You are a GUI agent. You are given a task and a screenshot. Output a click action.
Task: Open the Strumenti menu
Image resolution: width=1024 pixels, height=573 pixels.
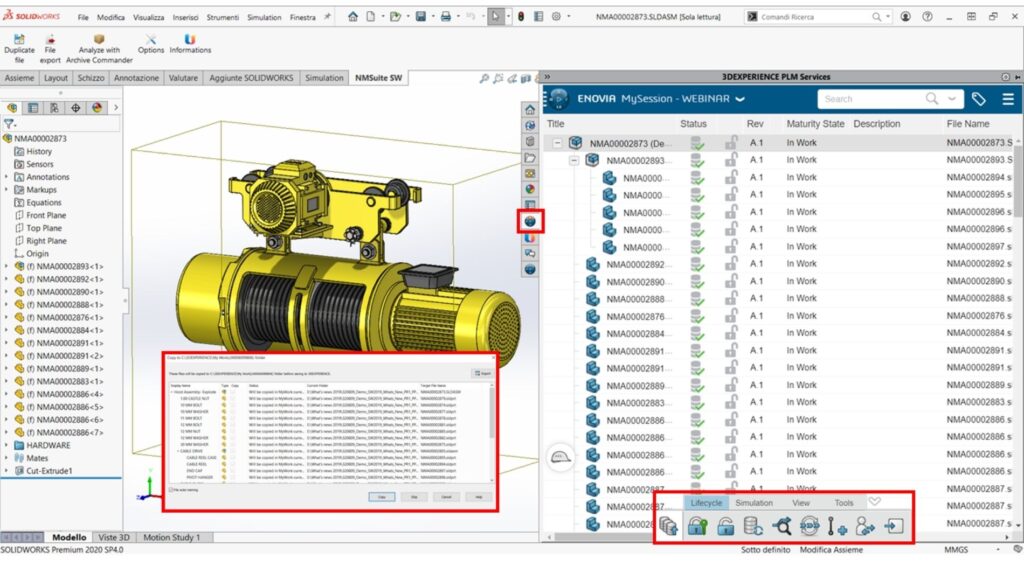(222, 17)
